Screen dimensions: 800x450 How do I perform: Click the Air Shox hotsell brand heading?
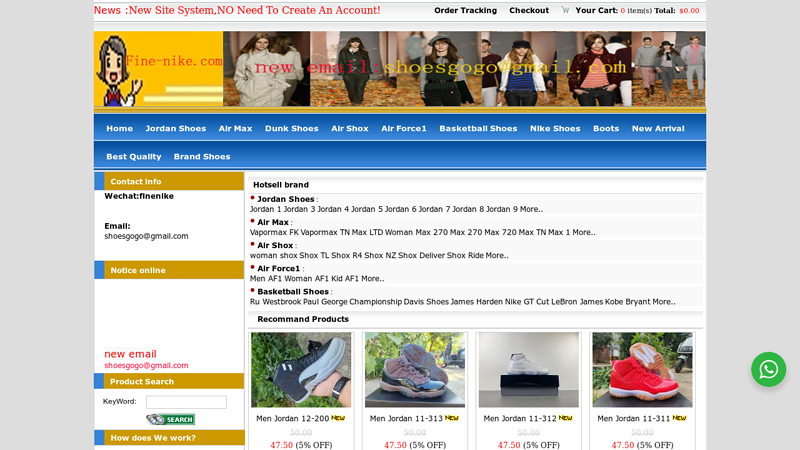[275, 245]
